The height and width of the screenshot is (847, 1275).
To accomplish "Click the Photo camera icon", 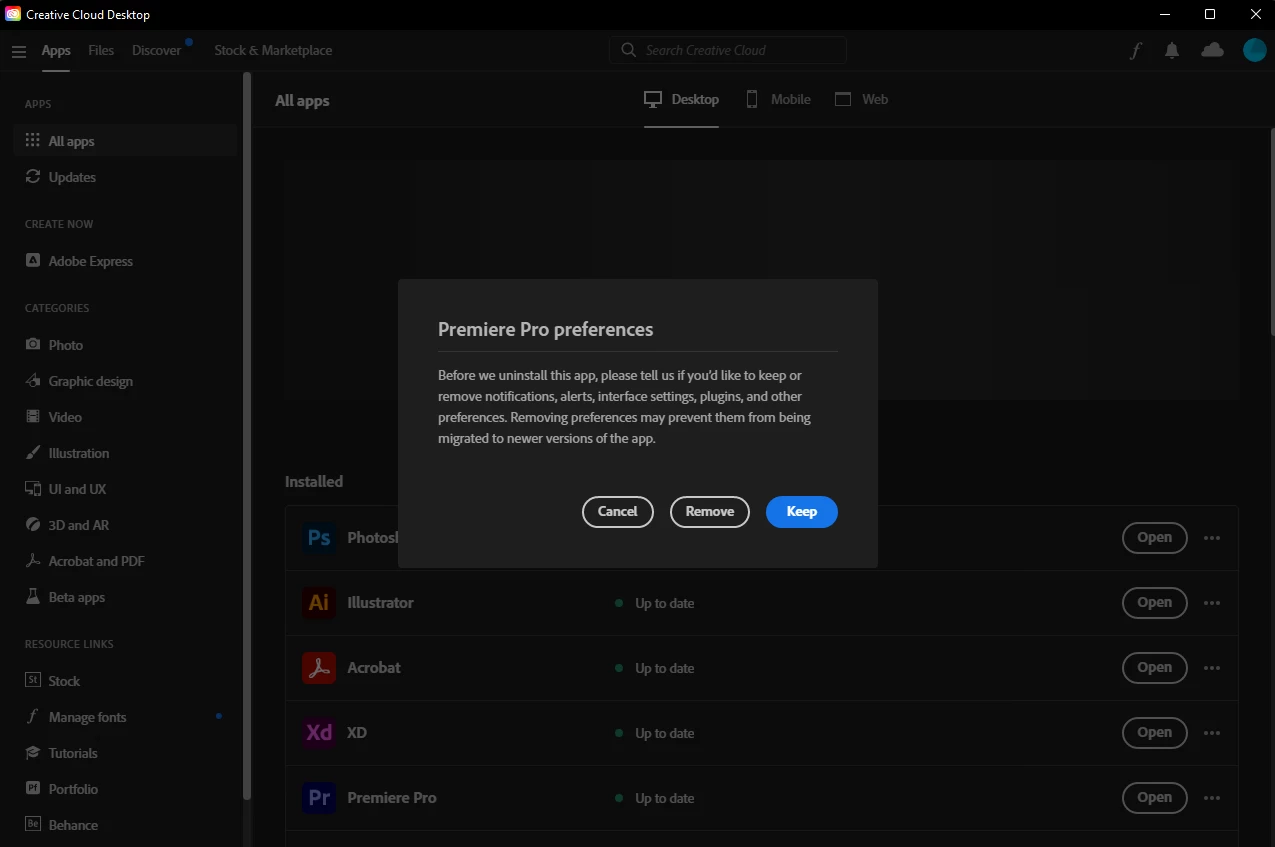I will pyautogui.click(x=33, y=345).
